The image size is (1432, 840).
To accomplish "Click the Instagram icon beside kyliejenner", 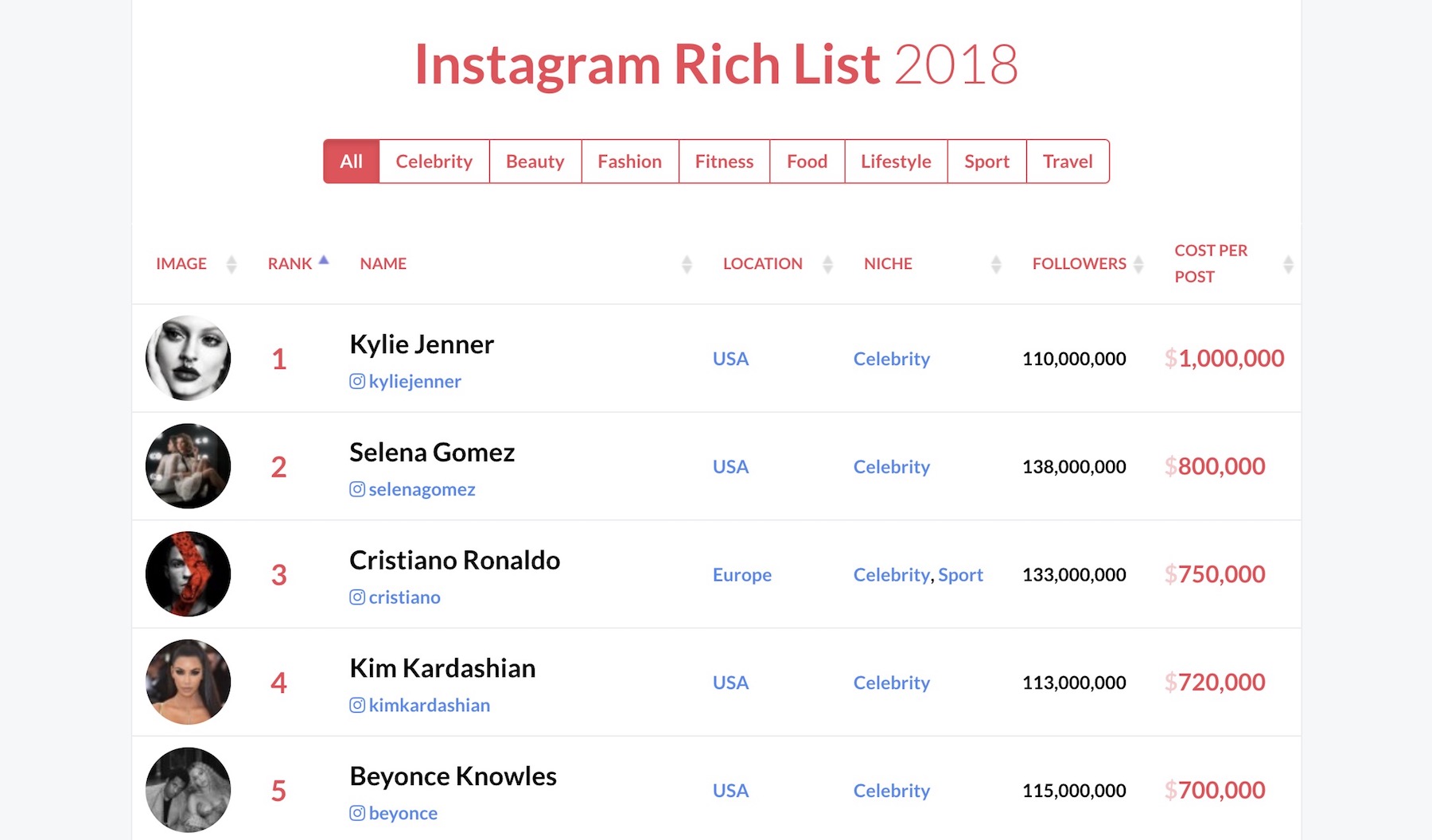I will [357, 381].
